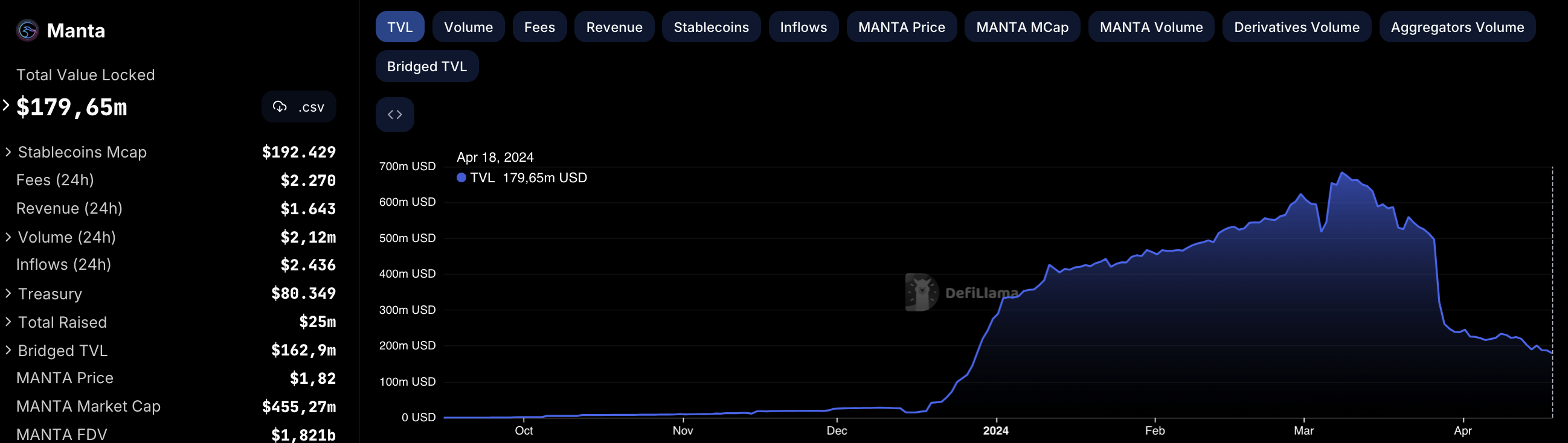Click the MANTA Market Cap value $455,27m
This screenshot has height=443, width=1568.
299,407
